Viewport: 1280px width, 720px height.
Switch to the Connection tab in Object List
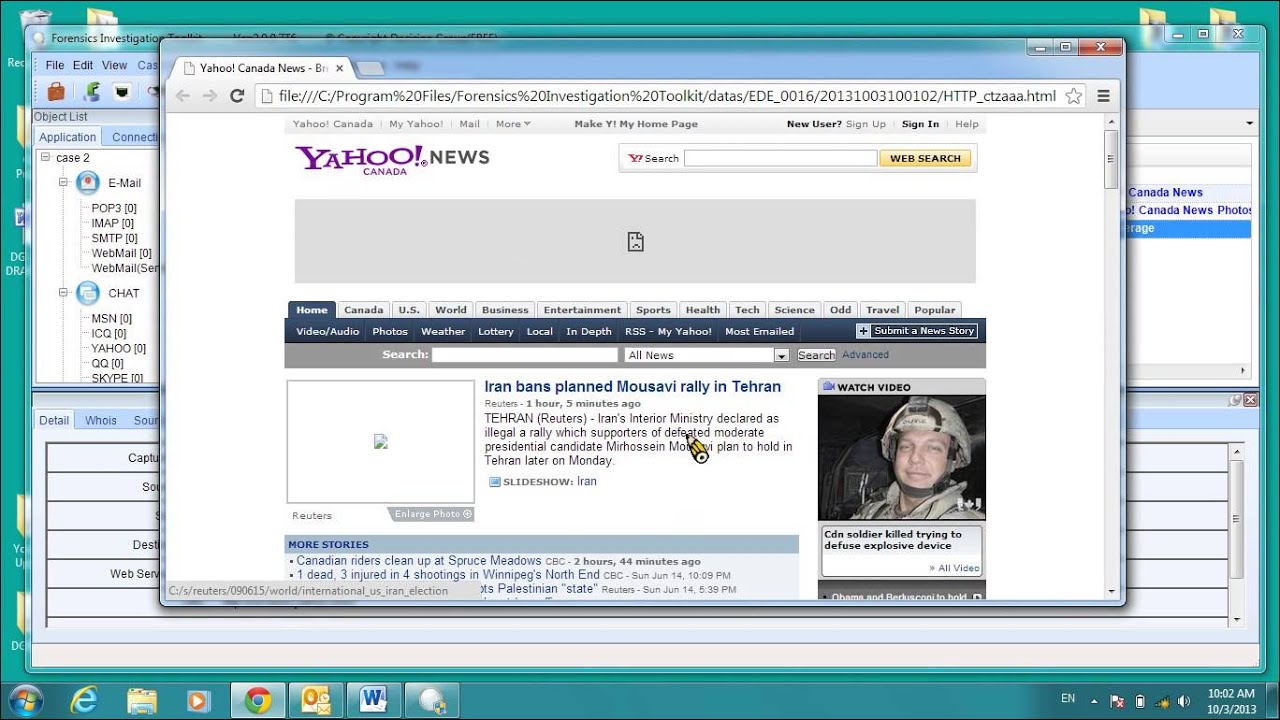click(x=133, y=137)
